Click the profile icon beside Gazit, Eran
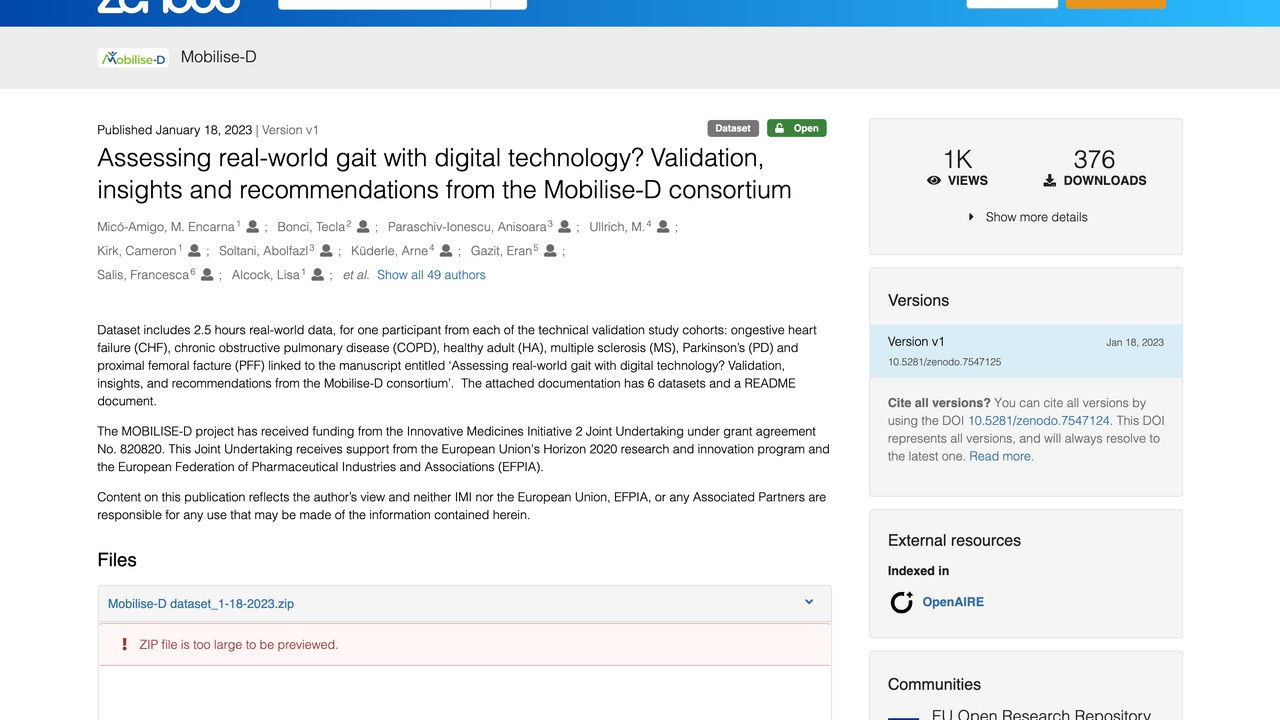 pos(550,251)
